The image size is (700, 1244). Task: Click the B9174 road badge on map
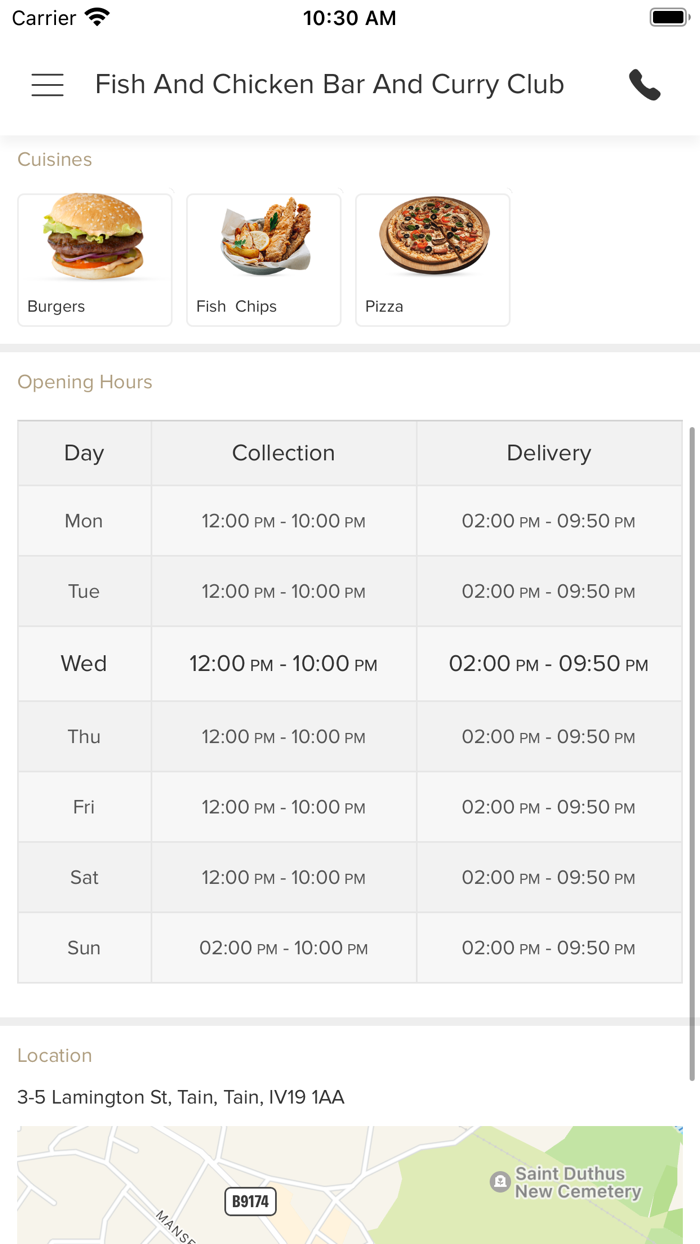250,1201
